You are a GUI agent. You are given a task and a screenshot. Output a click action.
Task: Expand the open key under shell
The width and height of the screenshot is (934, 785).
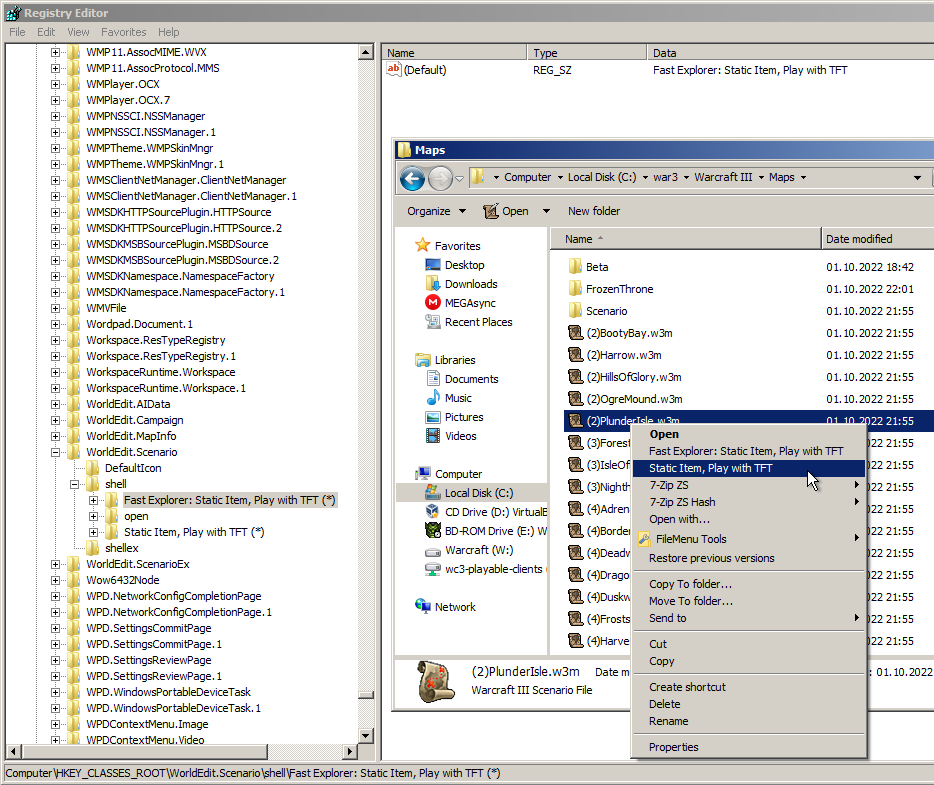pyautogui.click(x=94, y=516)
